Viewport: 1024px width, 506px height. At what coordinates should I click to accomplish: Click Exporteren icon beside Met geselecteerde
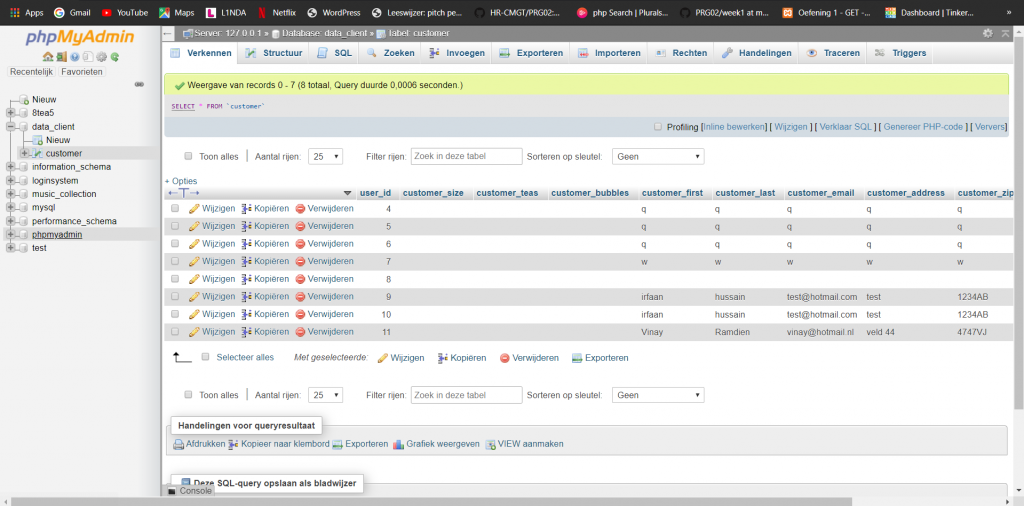click(577, 358)
